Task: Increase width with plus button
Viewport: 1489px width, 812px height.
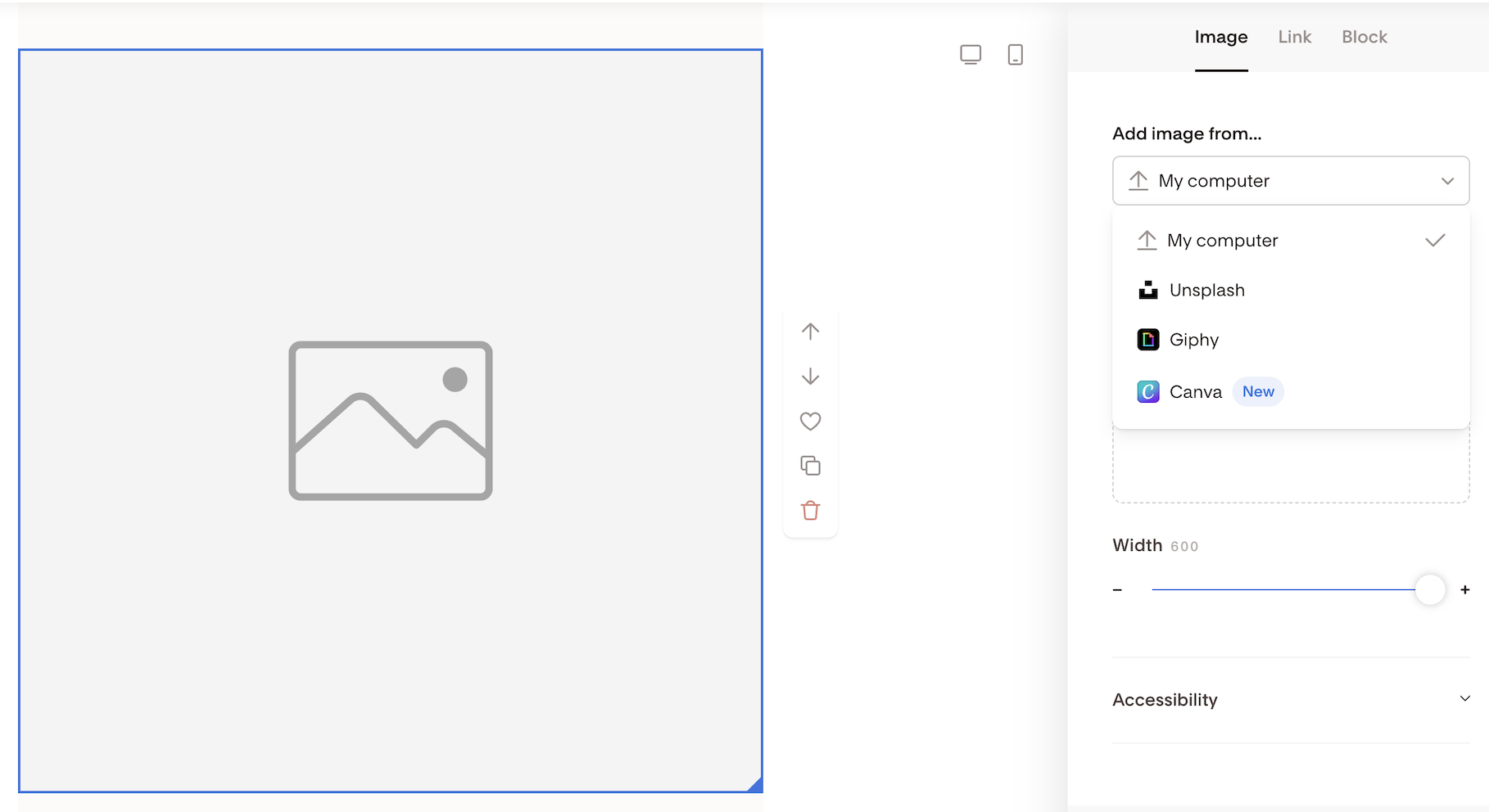Action: click(1465, 589)
